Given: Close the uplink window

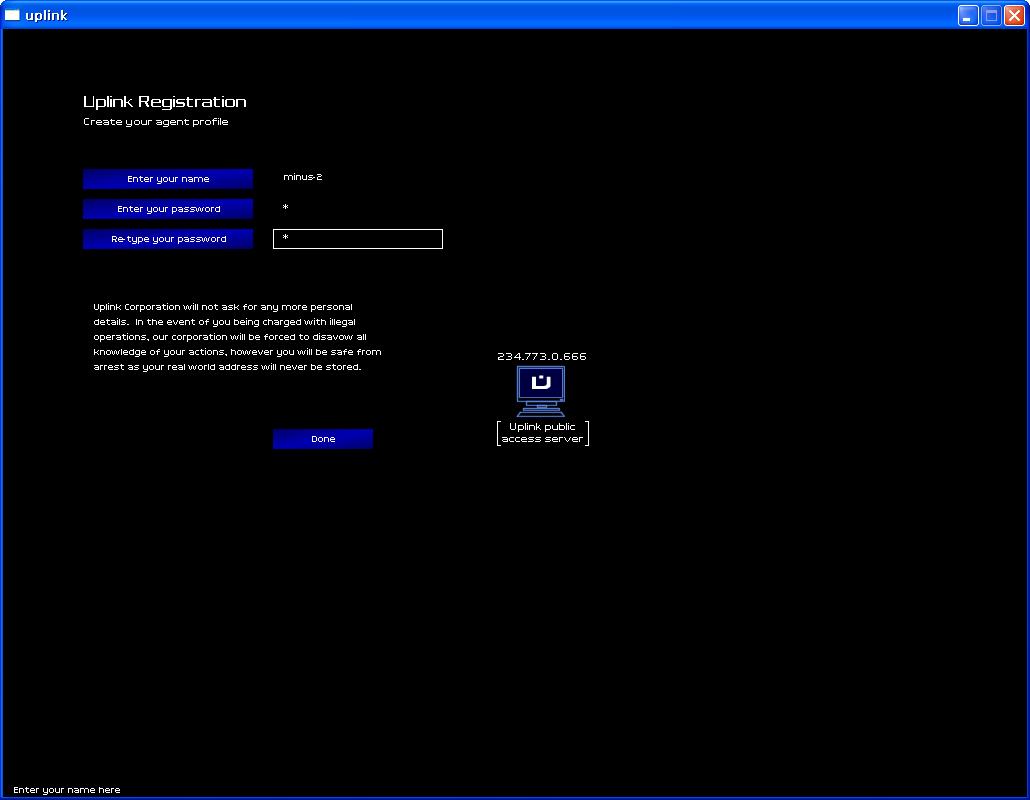Looking at the screenshot, I should coord(1013,15).
